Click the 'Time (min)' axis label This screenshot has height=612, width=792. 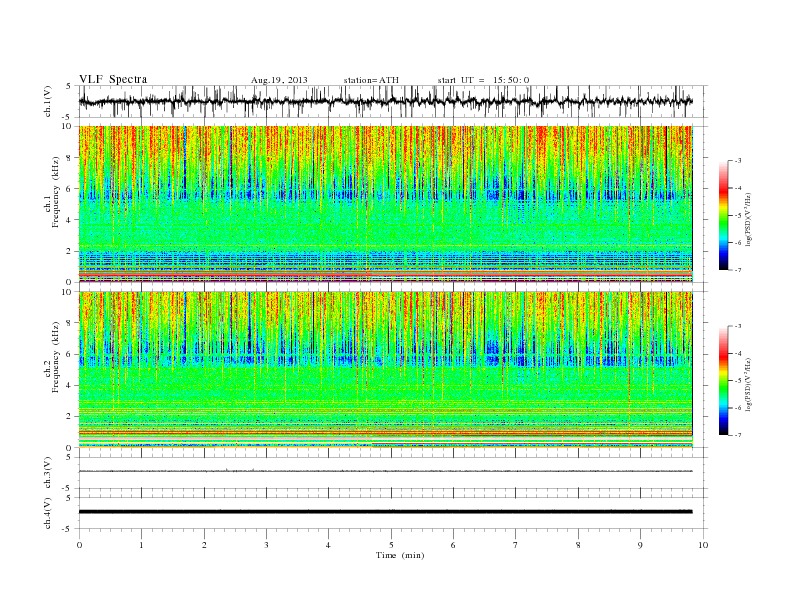coord(400,555)
